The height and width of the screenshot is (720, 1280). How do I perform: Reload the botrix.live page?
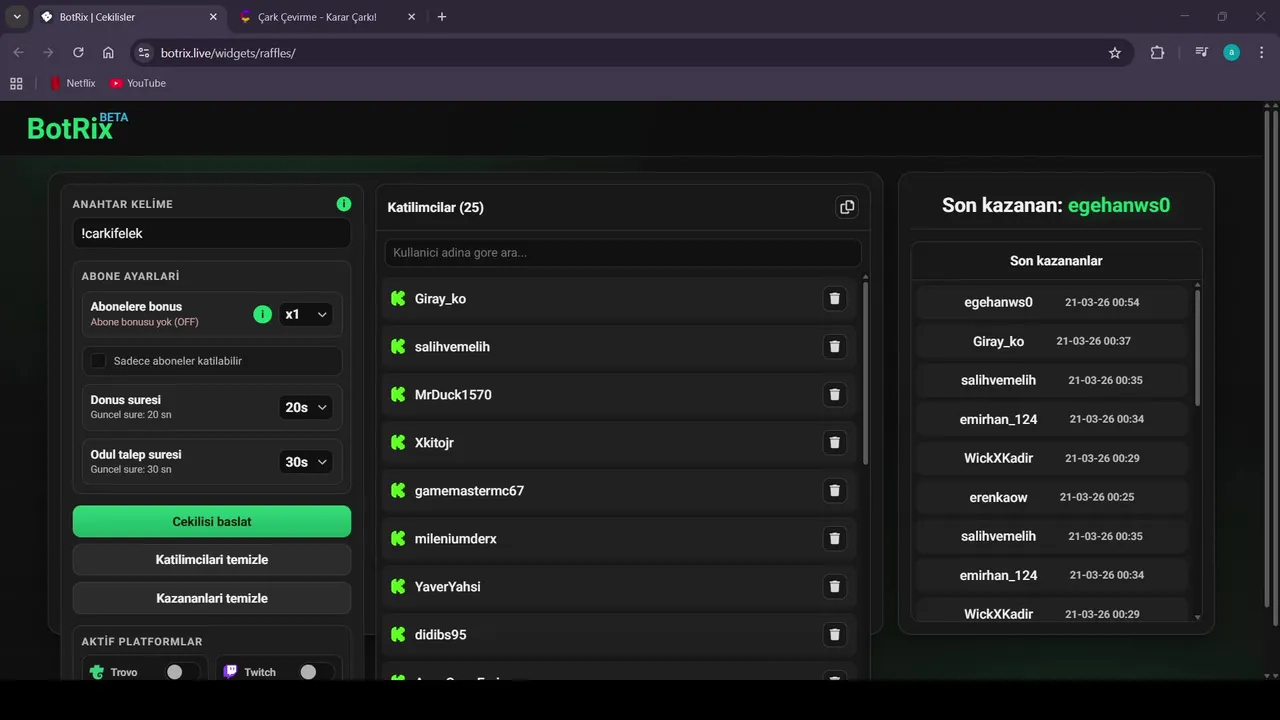(78, 53)
